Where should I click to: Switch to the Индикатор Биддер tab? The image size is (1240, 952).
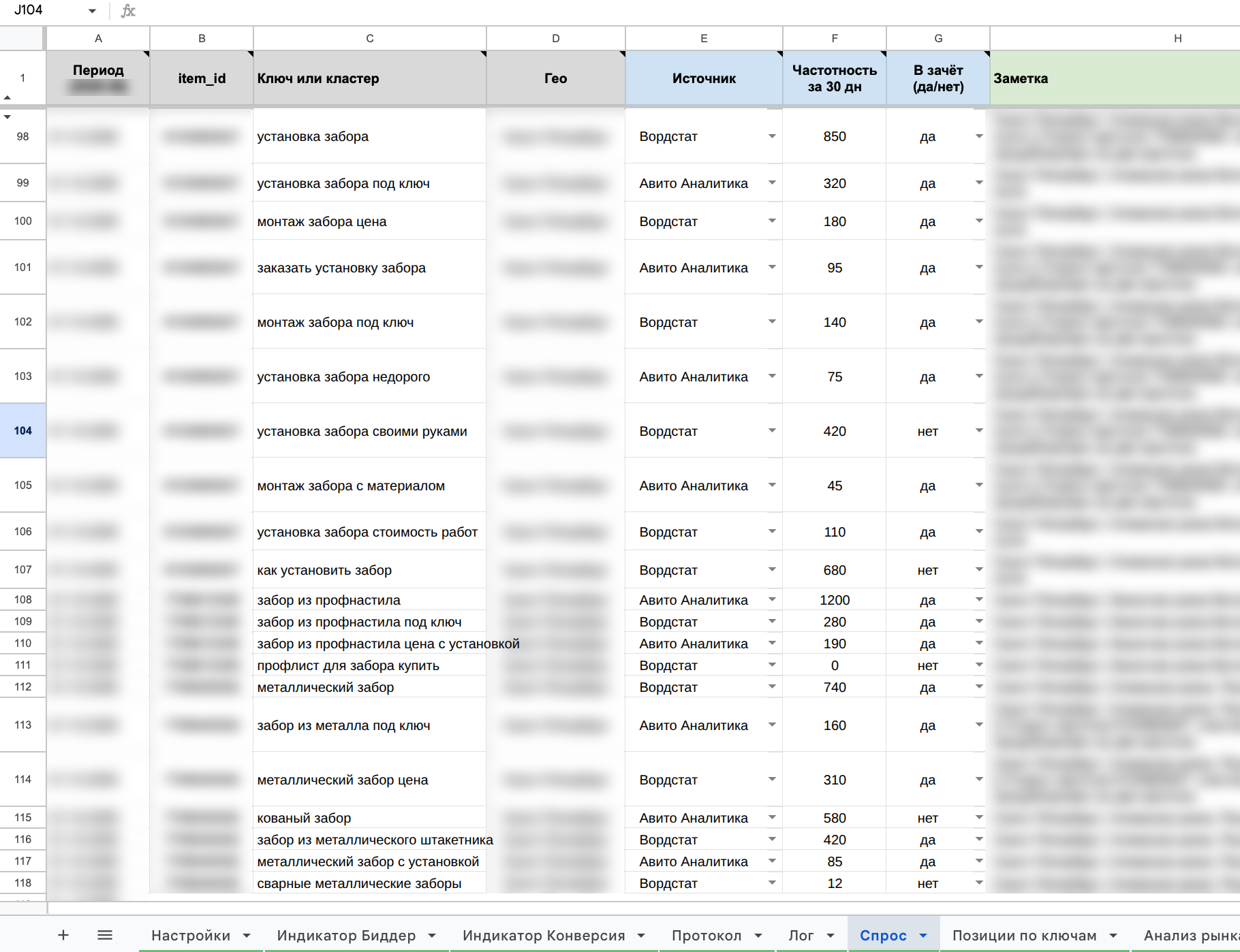pos(346,936)
